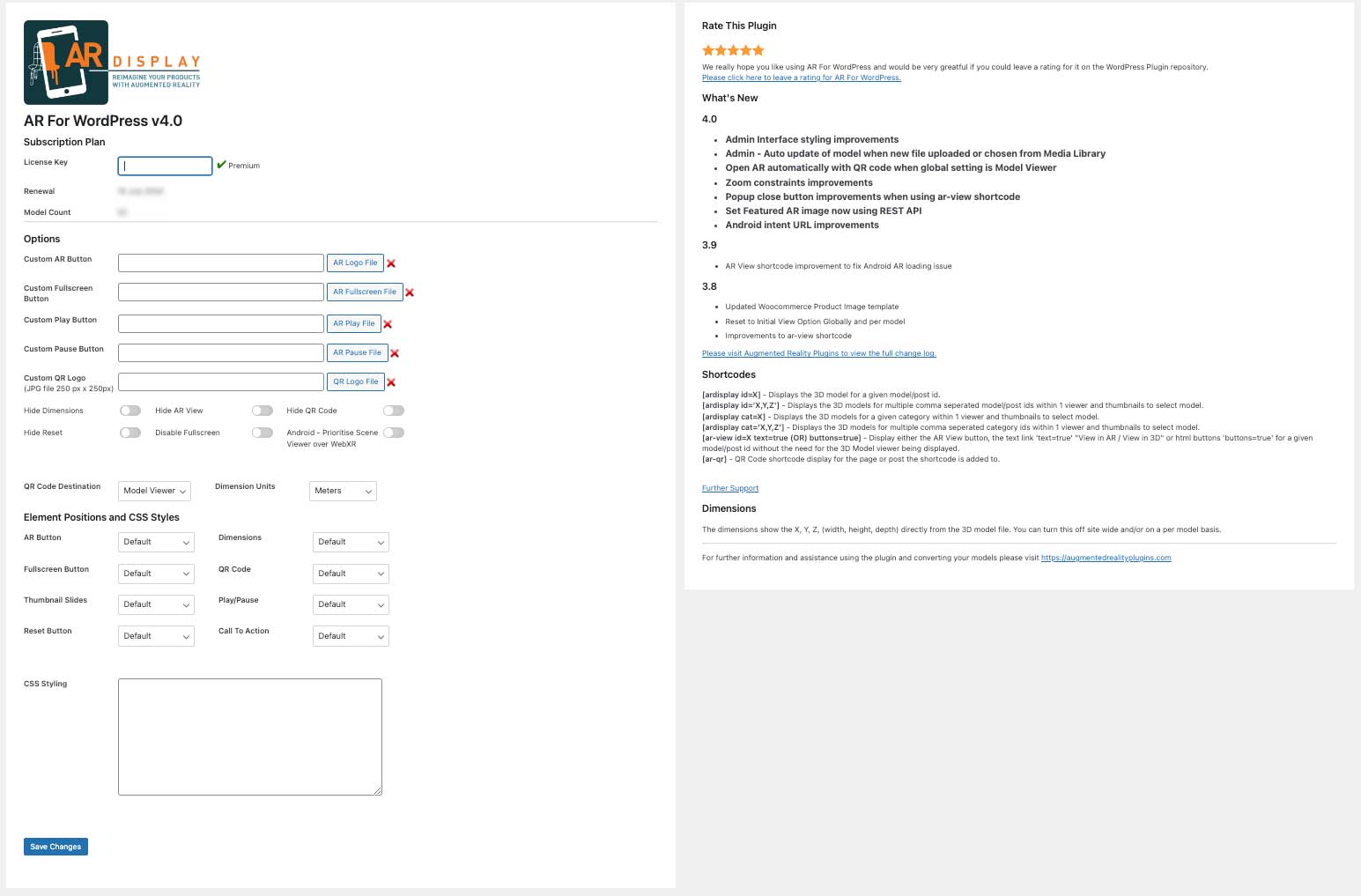Screen dimensions: 1361x896
Task: Expand Reset Button position dropdown
Action: point(156,636)
